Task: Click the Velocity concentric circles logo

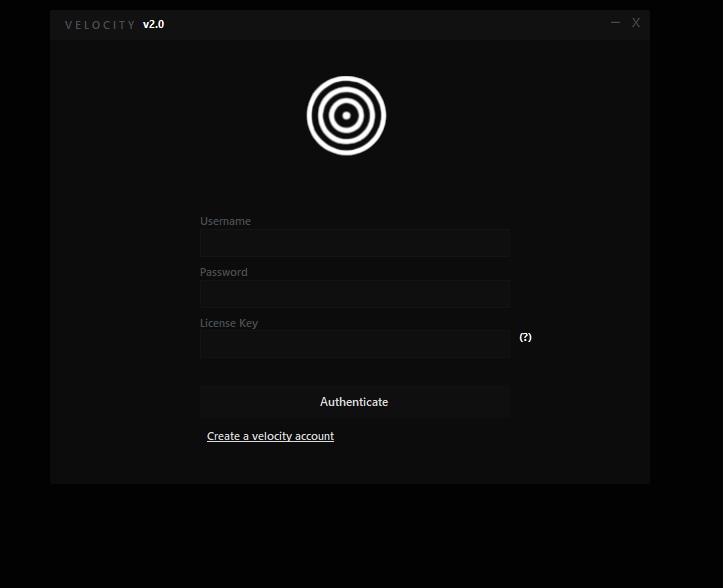Action: point(346,115)
